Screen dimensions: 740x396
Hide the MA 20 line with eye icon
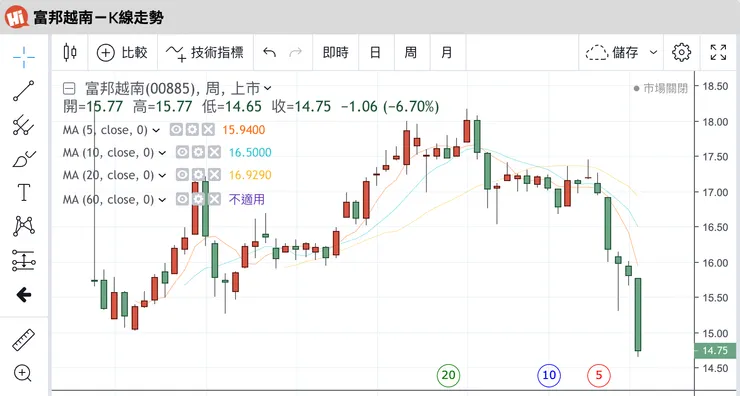tap(182, 175)
